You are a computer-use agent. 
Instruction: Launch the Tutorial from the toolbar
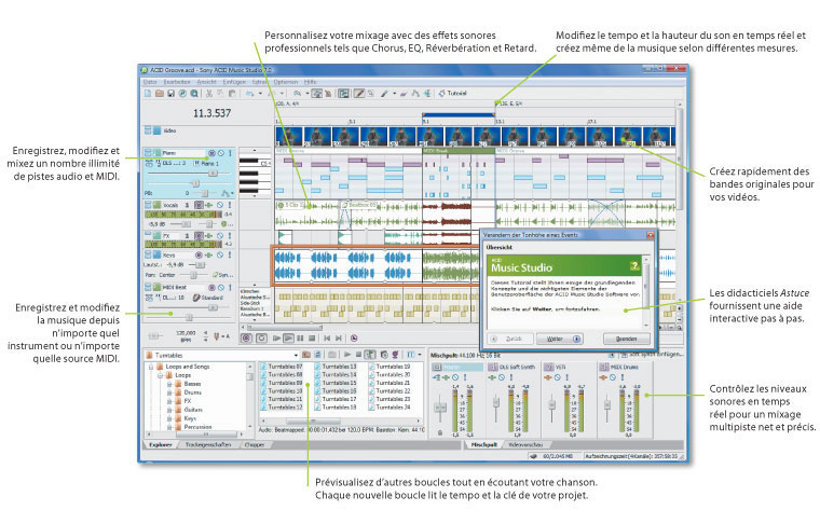[x=453, y=93]
